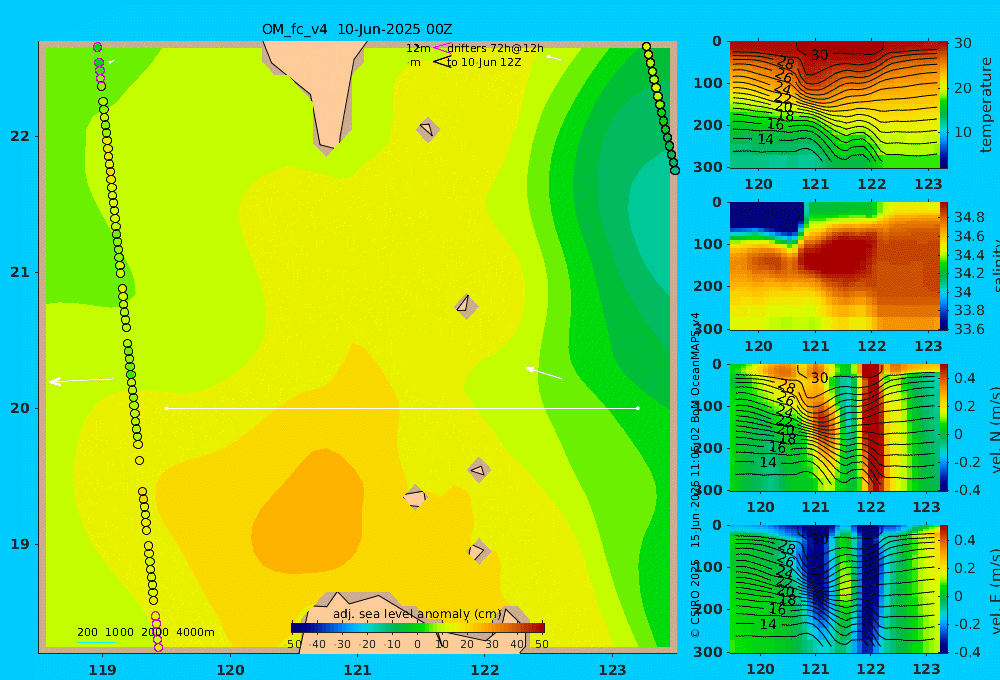This screenshot has width=1000, height=680.
Task: Click the sea level anomaly colorbar
Action: (418, 628)
